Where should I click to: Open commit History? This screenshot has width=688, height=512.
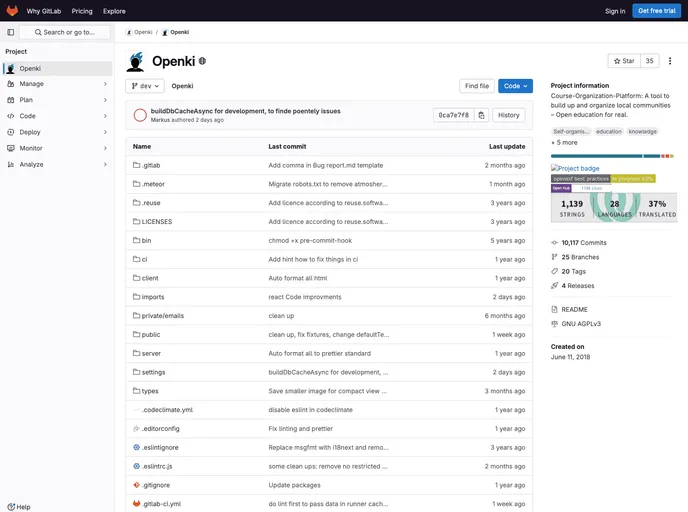(509, 115)
